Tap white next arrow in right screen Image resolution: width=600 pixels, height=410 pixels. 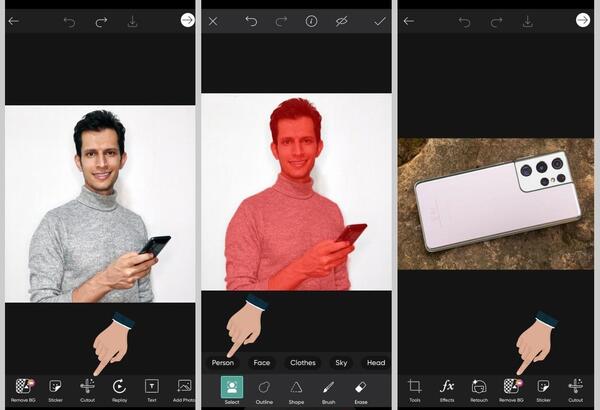point(583,20)
